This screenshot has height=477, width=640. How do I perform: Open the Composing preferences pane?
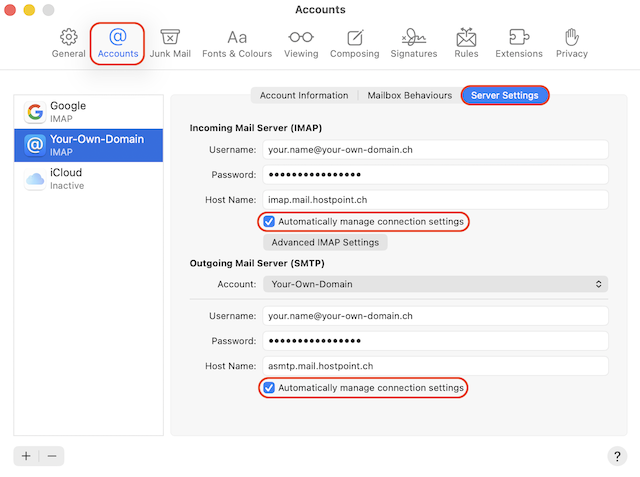(354, 43)
